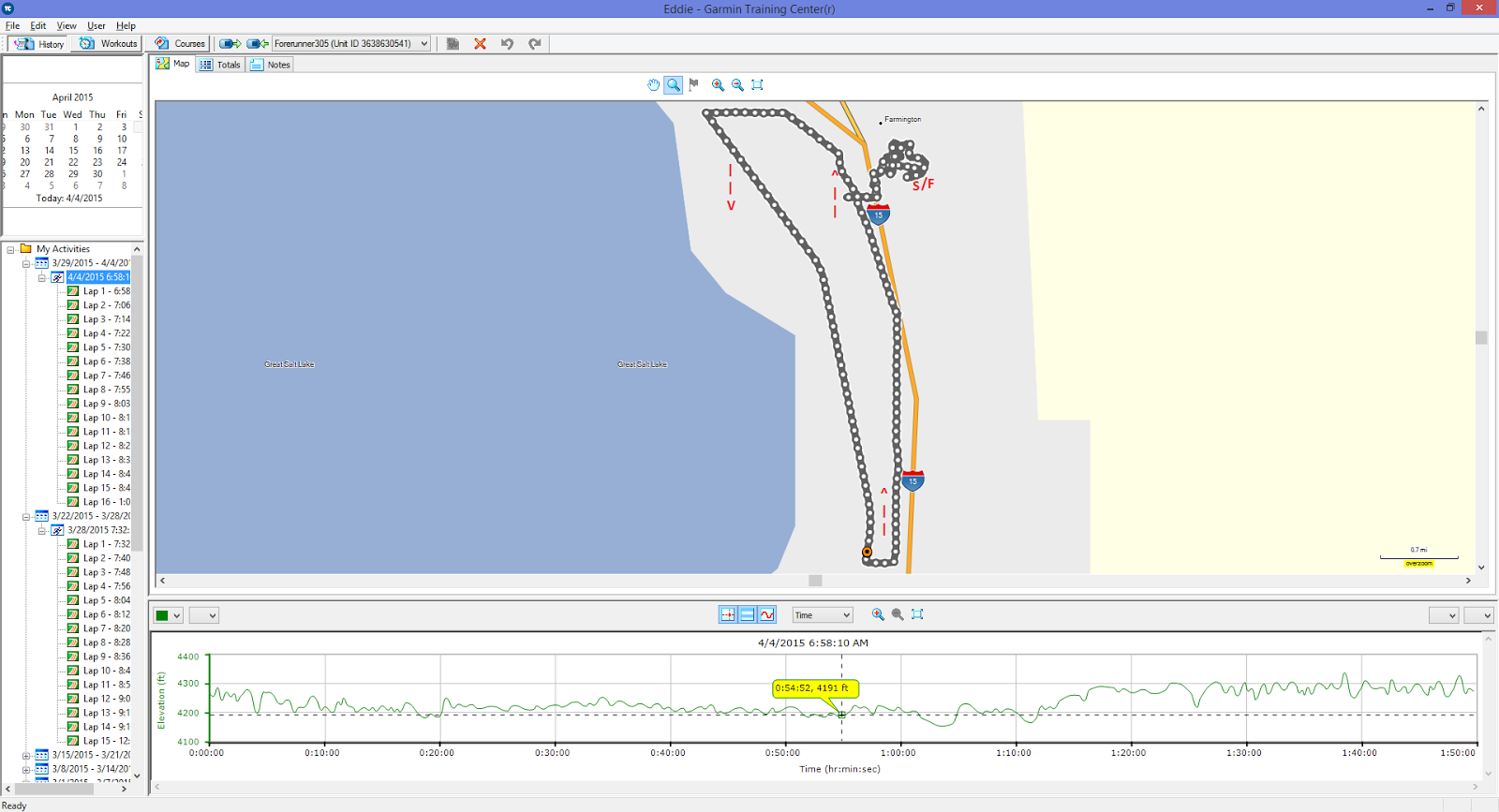Click the Interstate 15 shield near Farmington
This screenshot has width=1499, height=812.
pyautogui.click(x=878, y=214)
